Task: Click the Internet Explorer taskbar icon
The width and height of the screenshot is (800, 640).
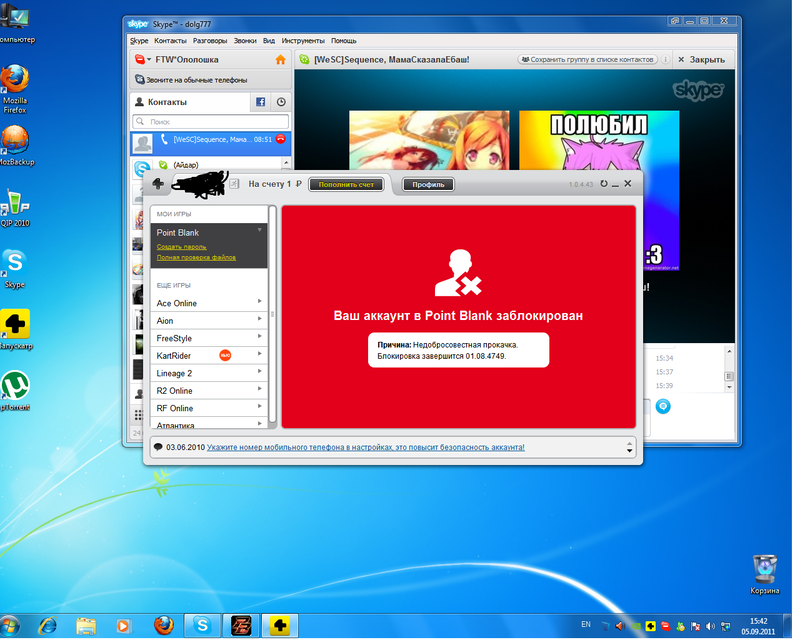Action: click(48, 626)
